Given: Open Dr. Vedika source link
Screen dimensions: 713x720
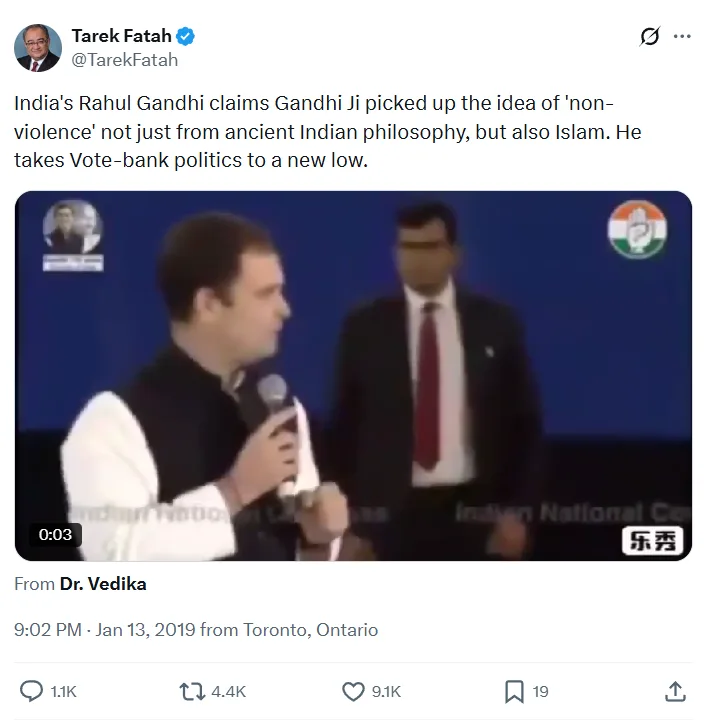Looking at the screenshot, I should (109, 584).
